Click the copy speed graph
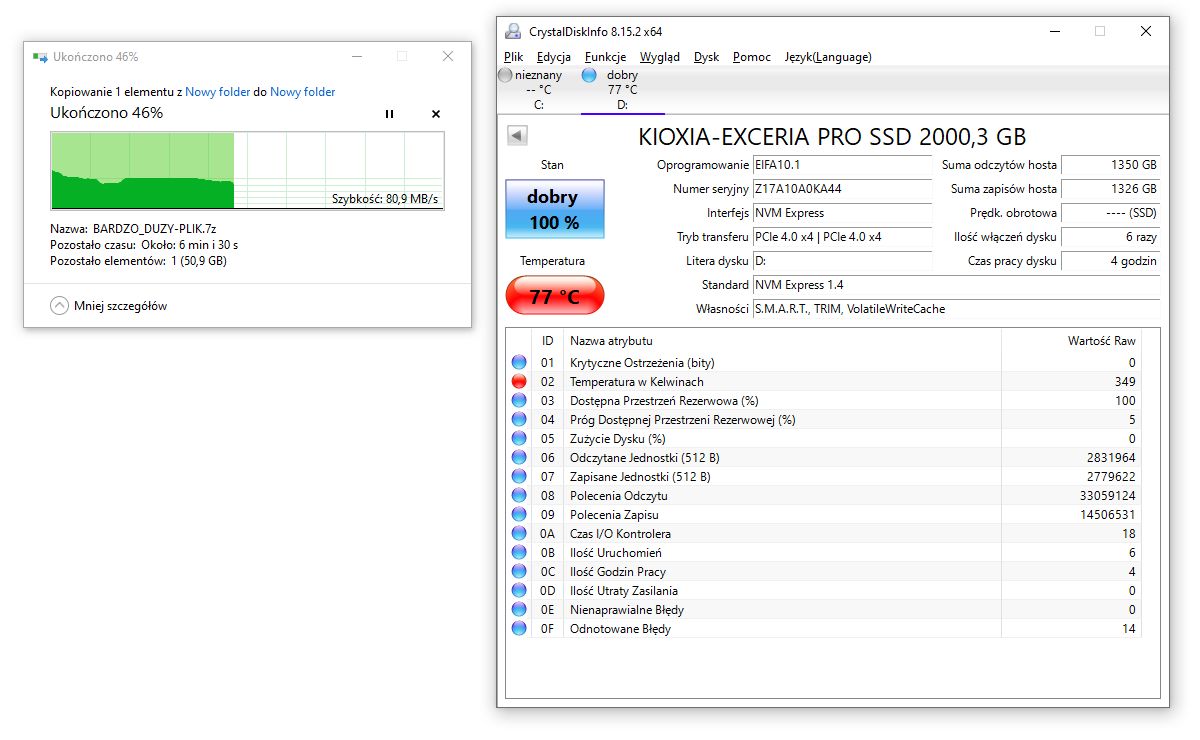The width and height of the screenshot is (1200, 740). (247, 171)
